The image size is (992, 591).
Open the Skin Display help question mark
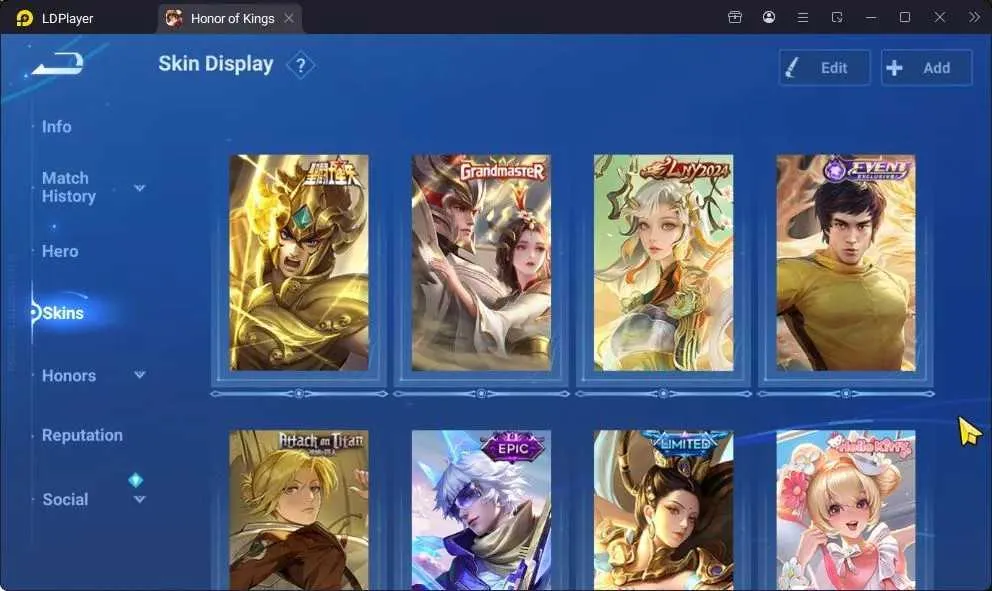[x=301, y=65]
